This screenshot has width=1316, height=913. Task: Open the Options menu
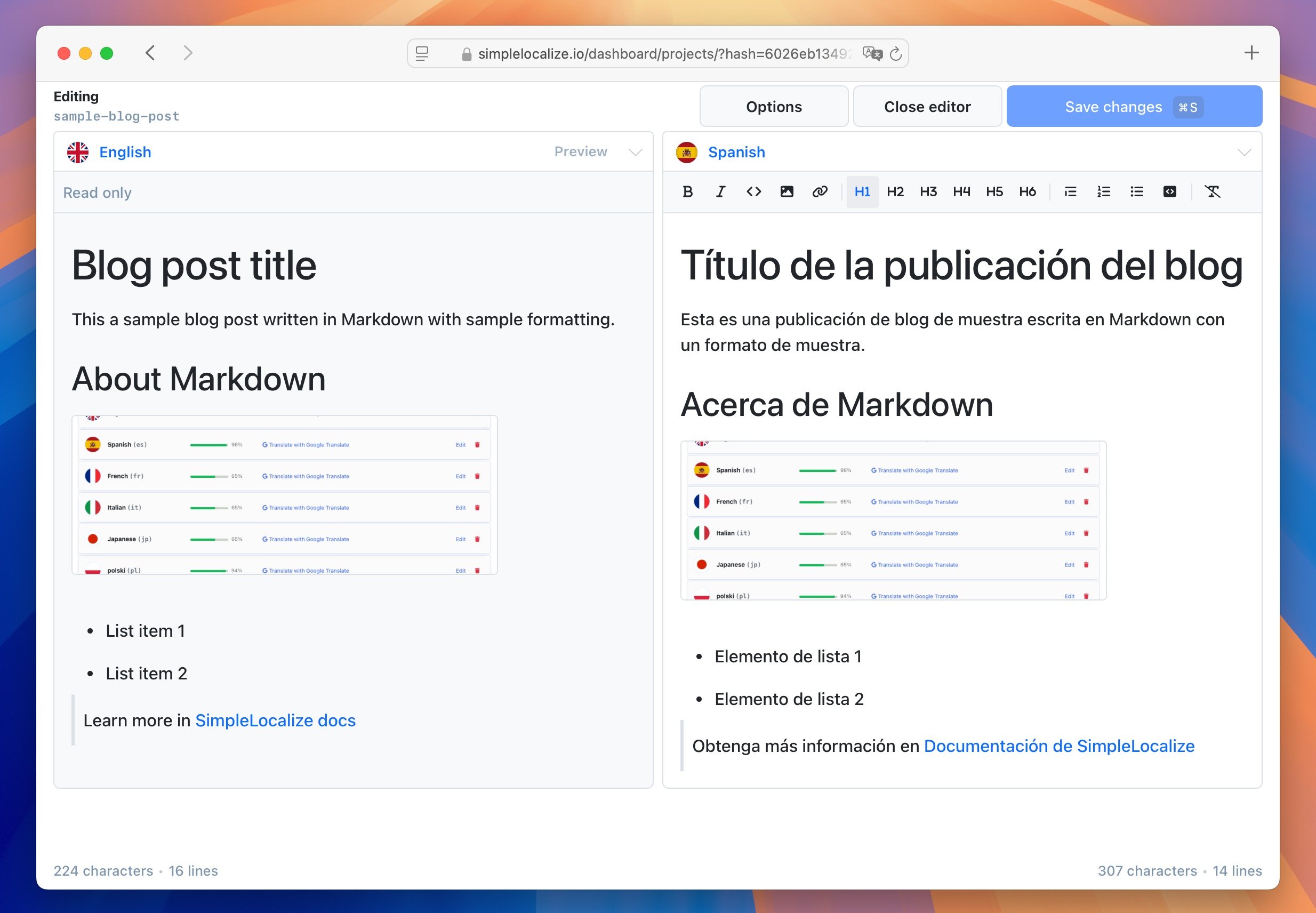(774, 107)
